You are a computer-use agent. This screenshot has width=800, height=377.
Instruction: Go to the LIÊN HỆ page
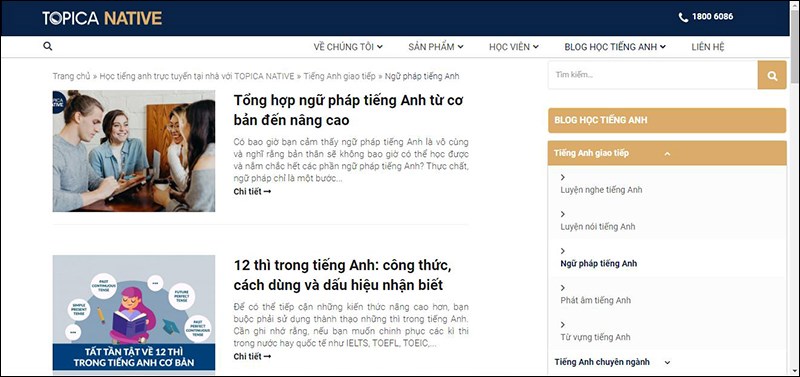(x=708, y=47)
